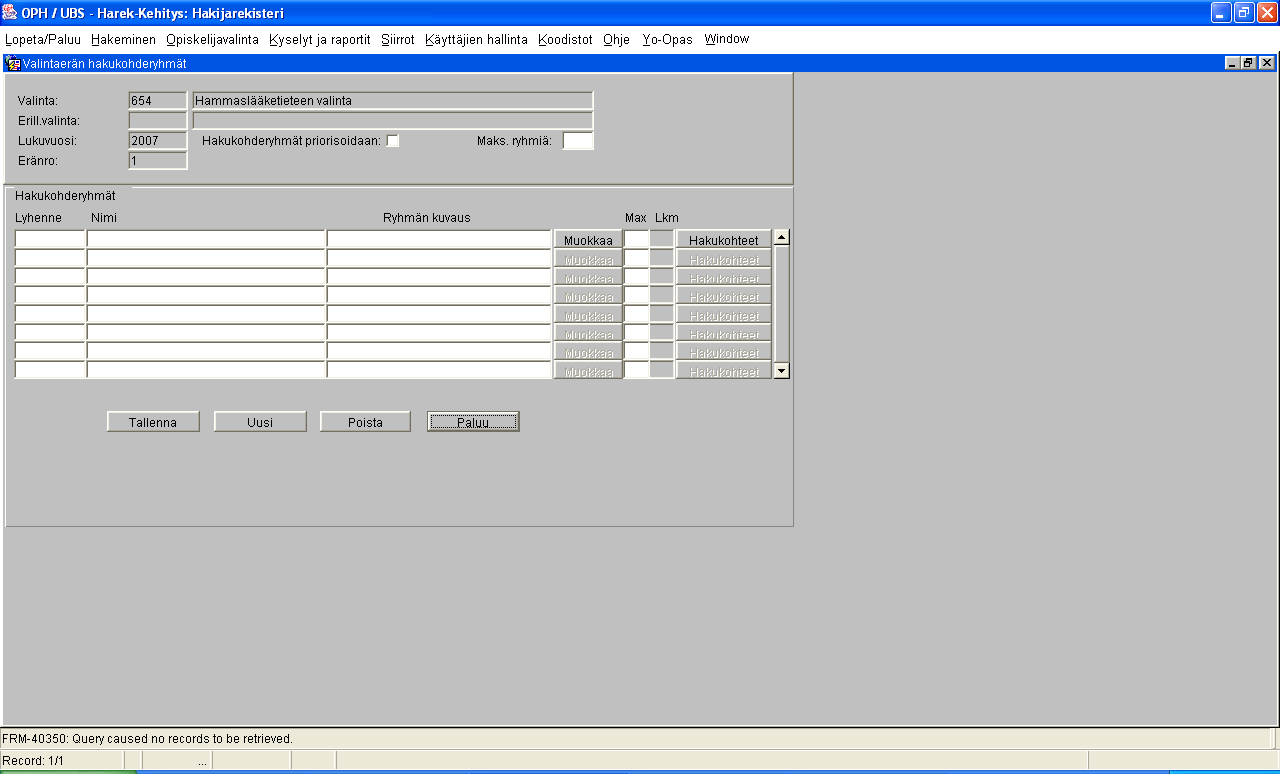Click the FRM-40350 status message
The width and height of the screenshot is (1280, 774).
[147, 739]
